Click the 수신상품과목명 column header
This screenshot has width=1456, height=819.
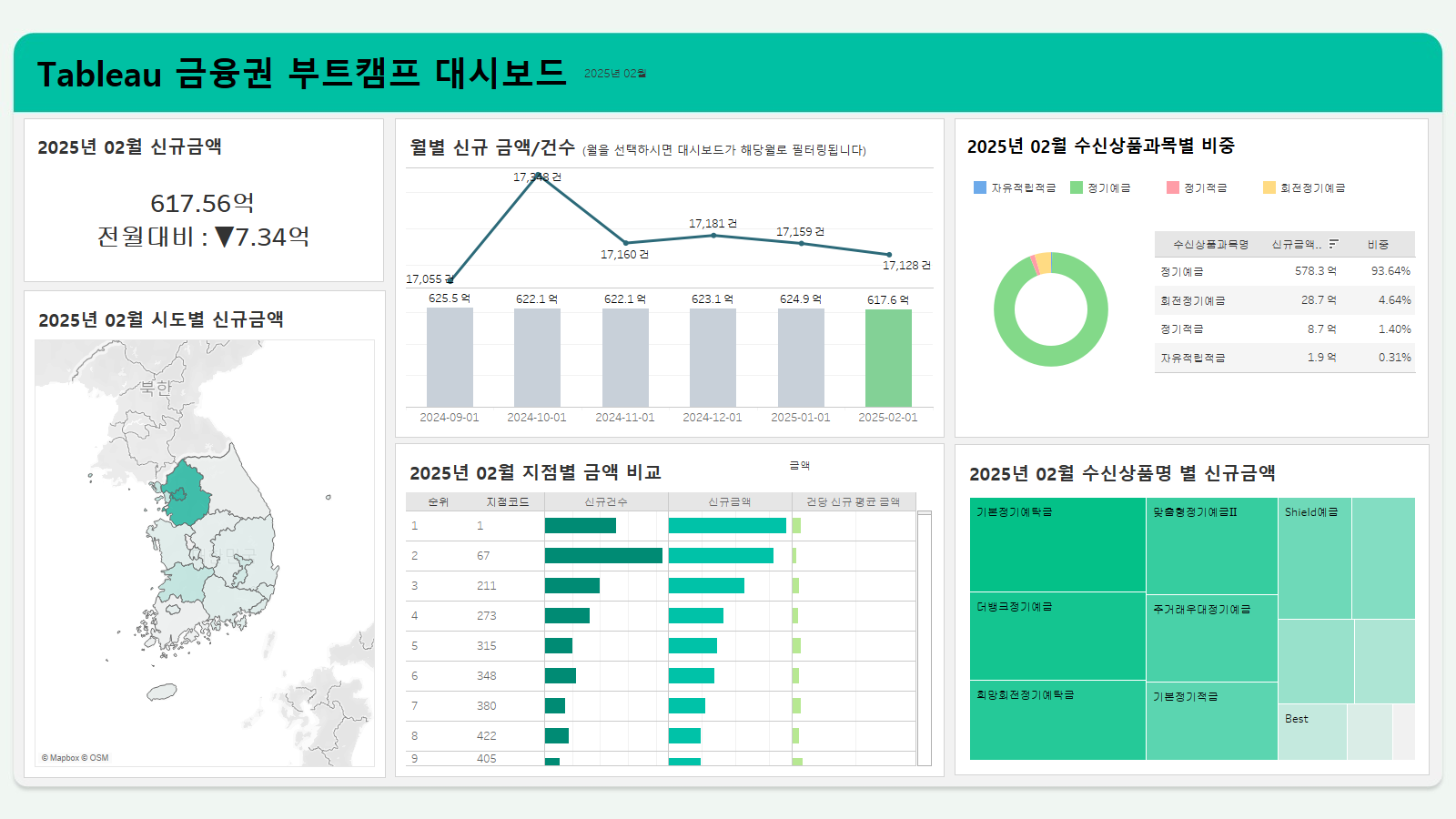[x=1210, y=245]
